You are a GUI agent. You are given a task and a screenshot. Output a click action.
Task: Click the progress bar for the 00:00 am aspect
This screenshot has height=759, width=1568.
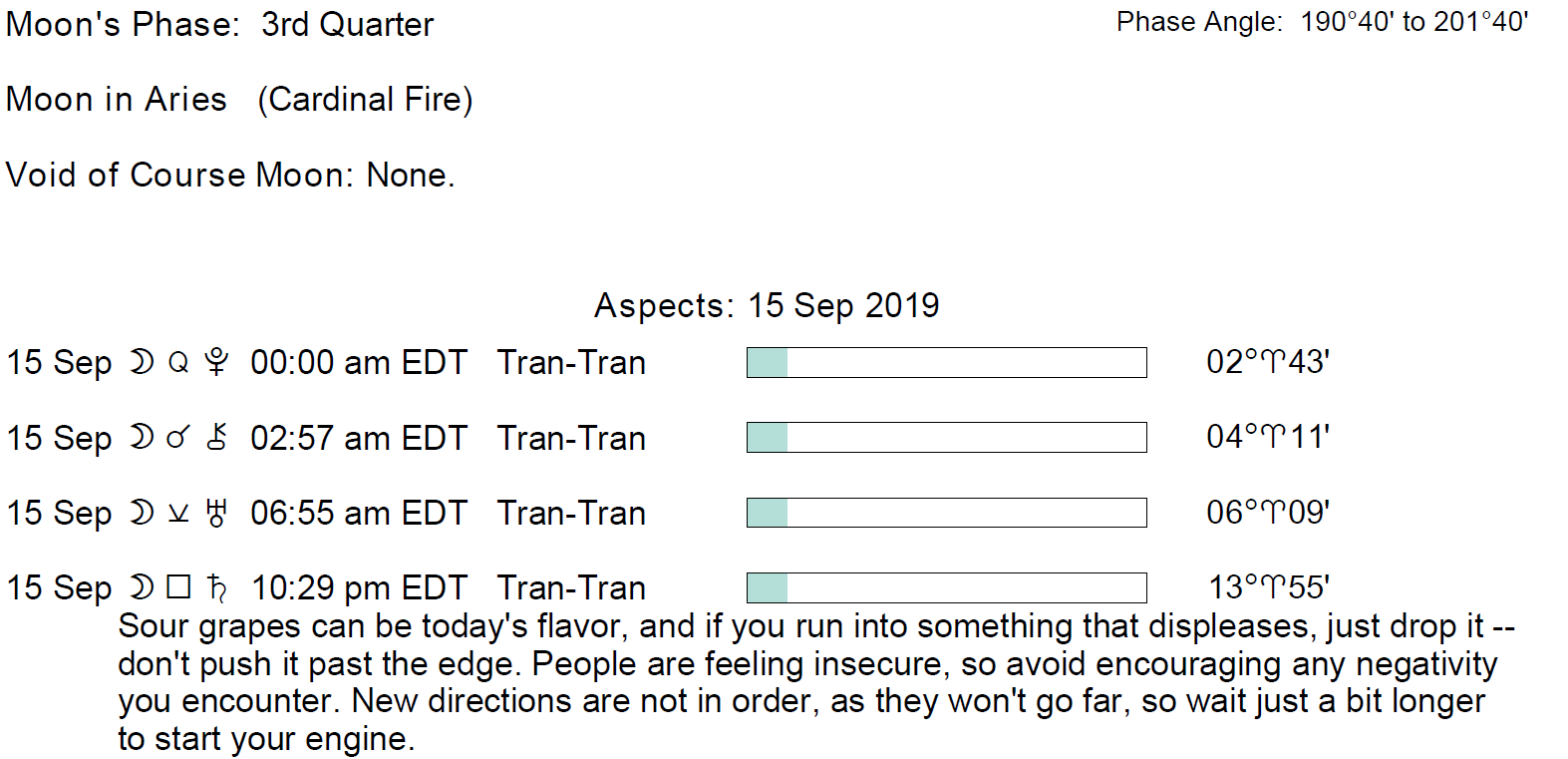pyautogui.click(x=946, y=362)
